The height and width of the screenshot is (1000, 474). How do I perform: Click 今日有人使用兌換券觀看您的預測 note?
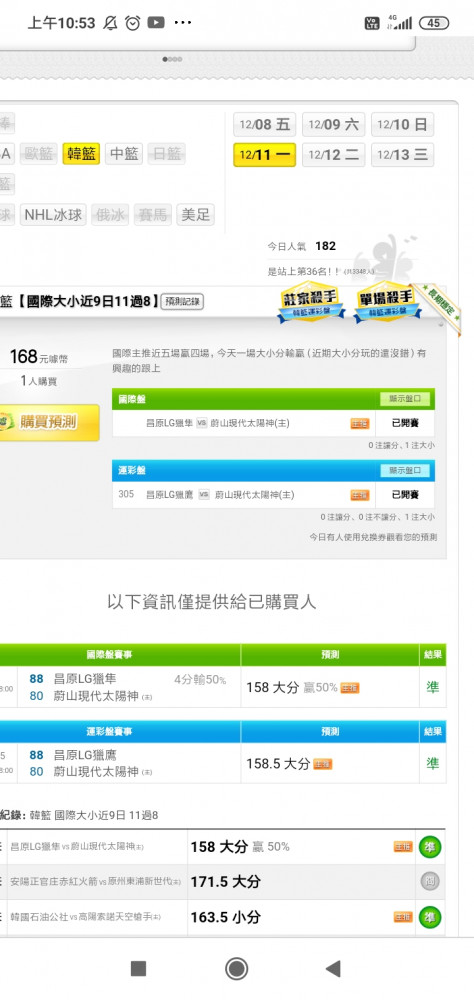point(373,537)
